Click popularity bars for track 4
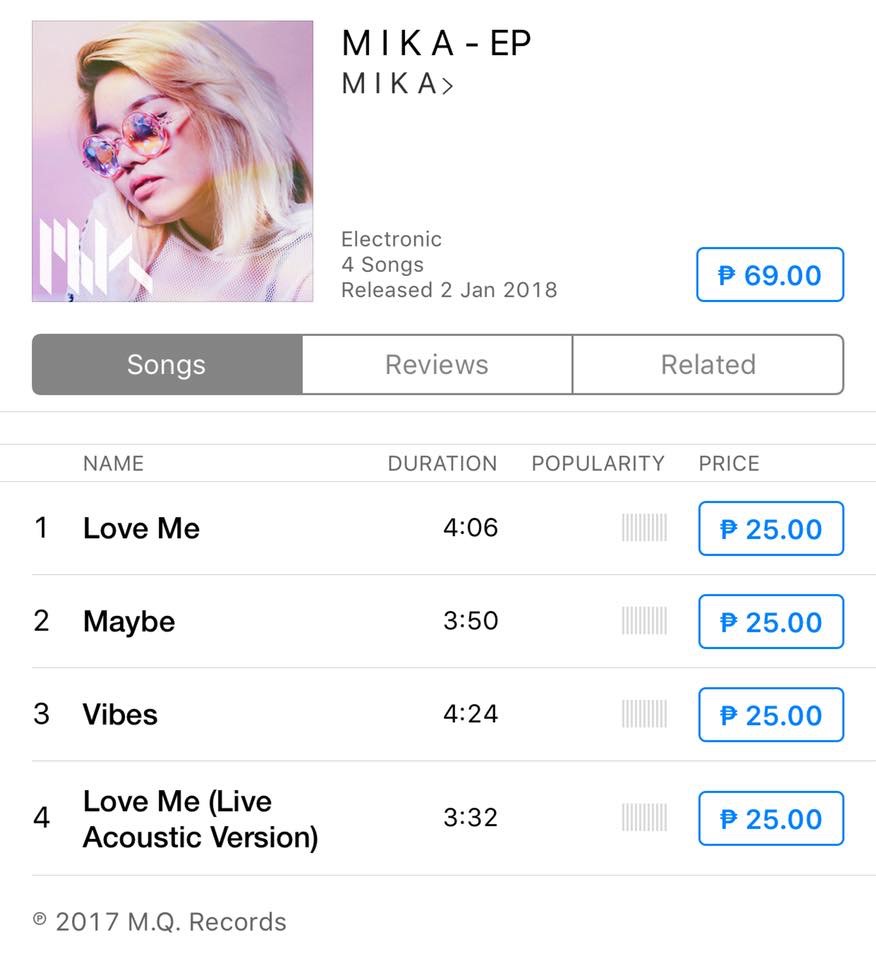 [644, 817]
